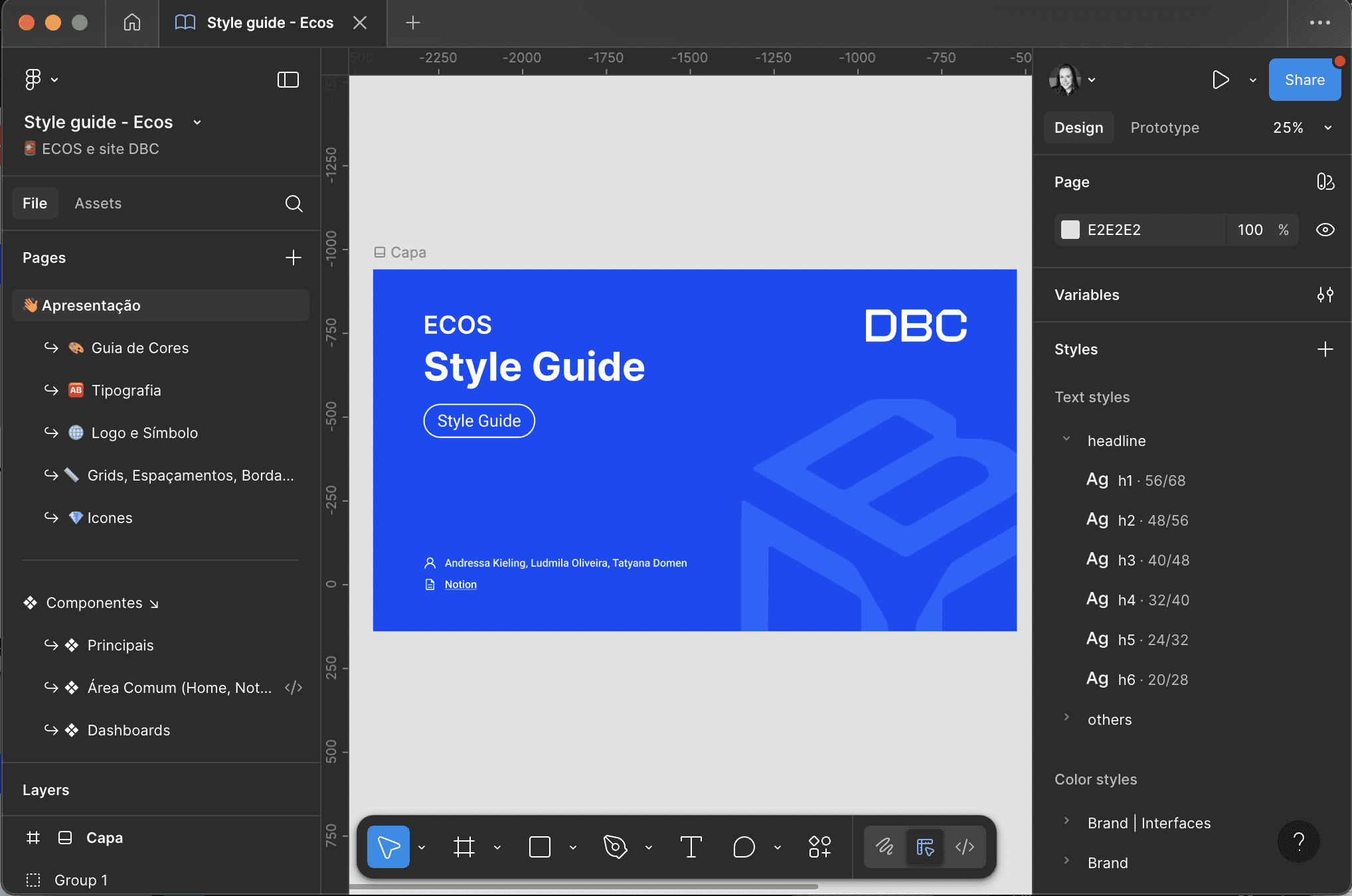Open Variables settings icon
1352x896 pixels.
[x=1325, y=295]
